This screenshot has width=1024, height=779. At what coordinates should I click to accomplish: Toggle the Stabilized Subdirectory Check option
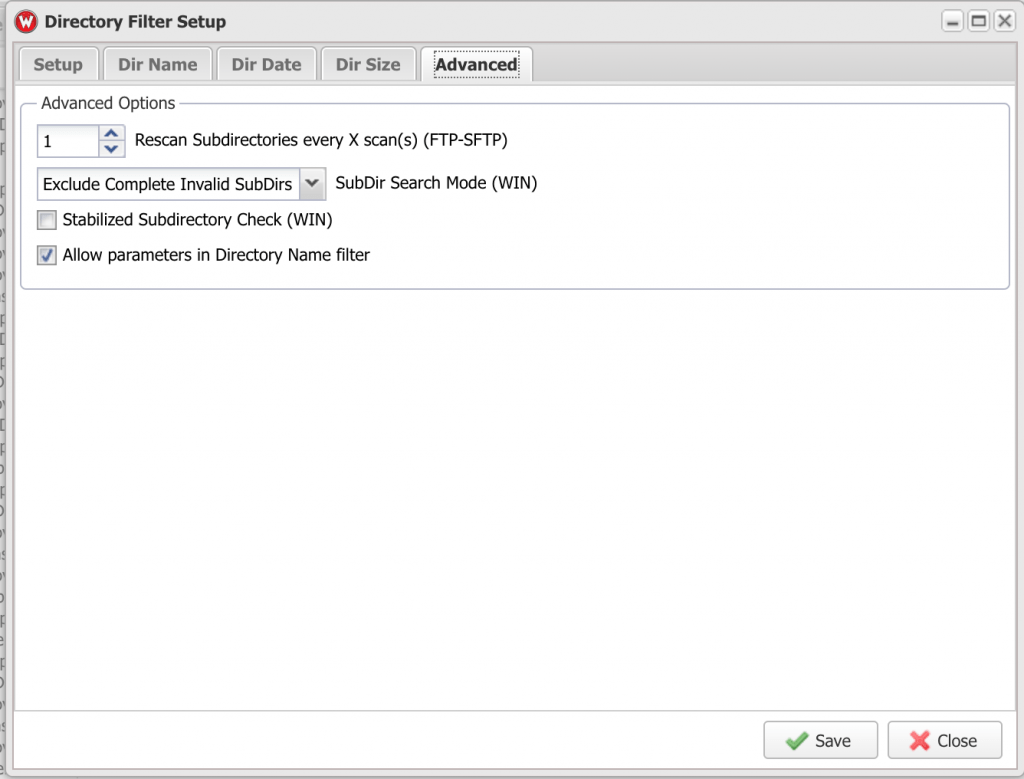[46, 219]
